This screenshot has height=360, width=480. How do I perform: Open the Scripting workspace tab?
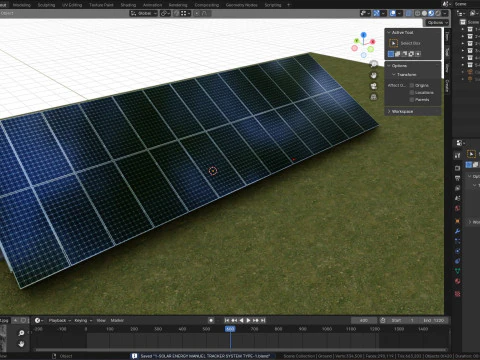(x=273, y=5)
